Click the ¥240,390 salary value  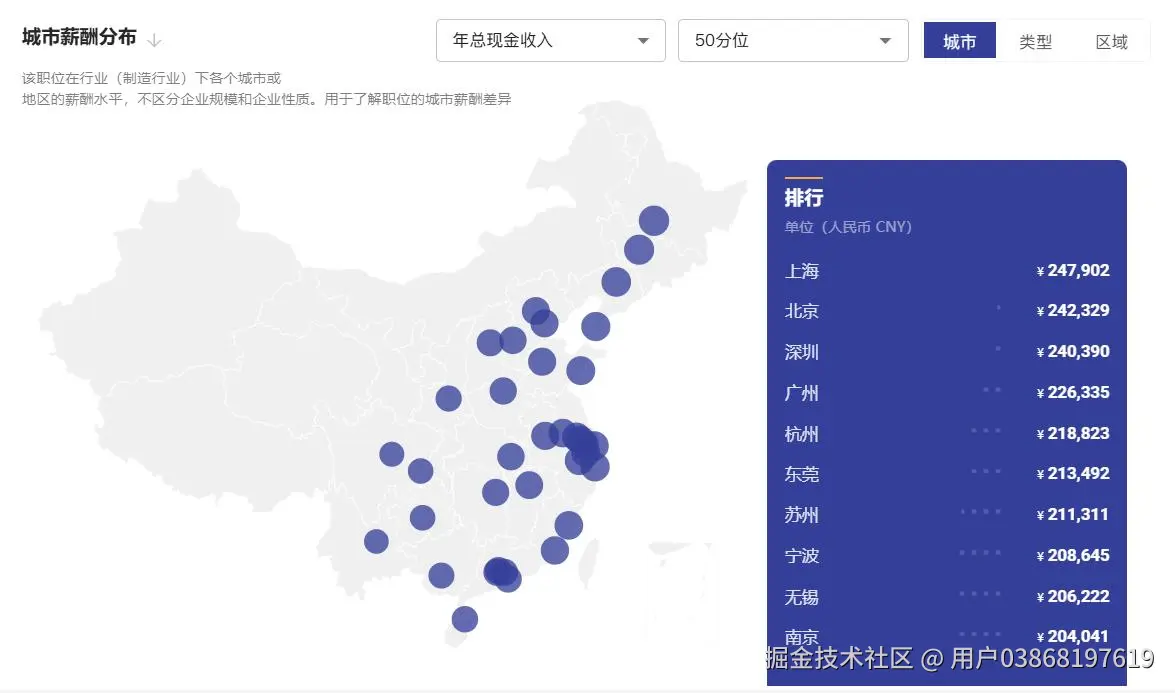[x=1072, y=351]
